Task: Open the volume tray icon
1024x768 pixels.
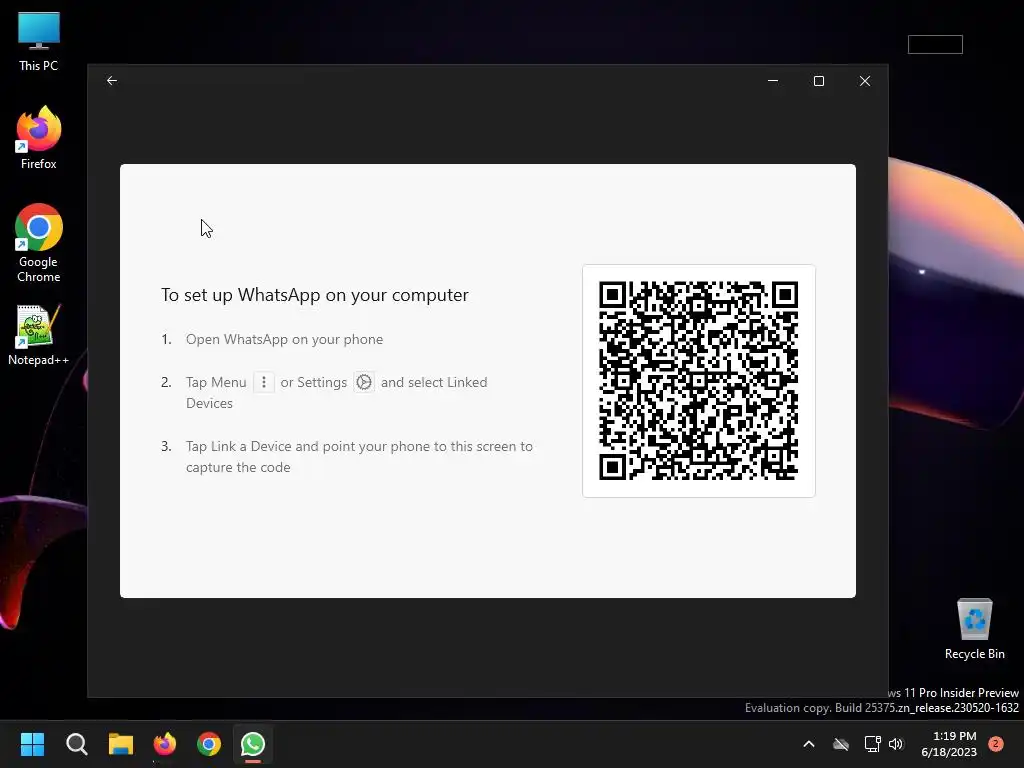Action: pos(896,744)
